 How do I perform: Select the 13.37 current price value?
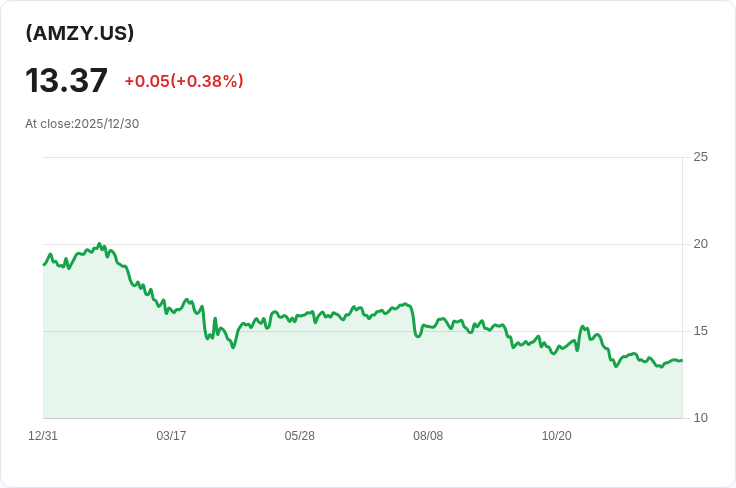coord(66,80)
